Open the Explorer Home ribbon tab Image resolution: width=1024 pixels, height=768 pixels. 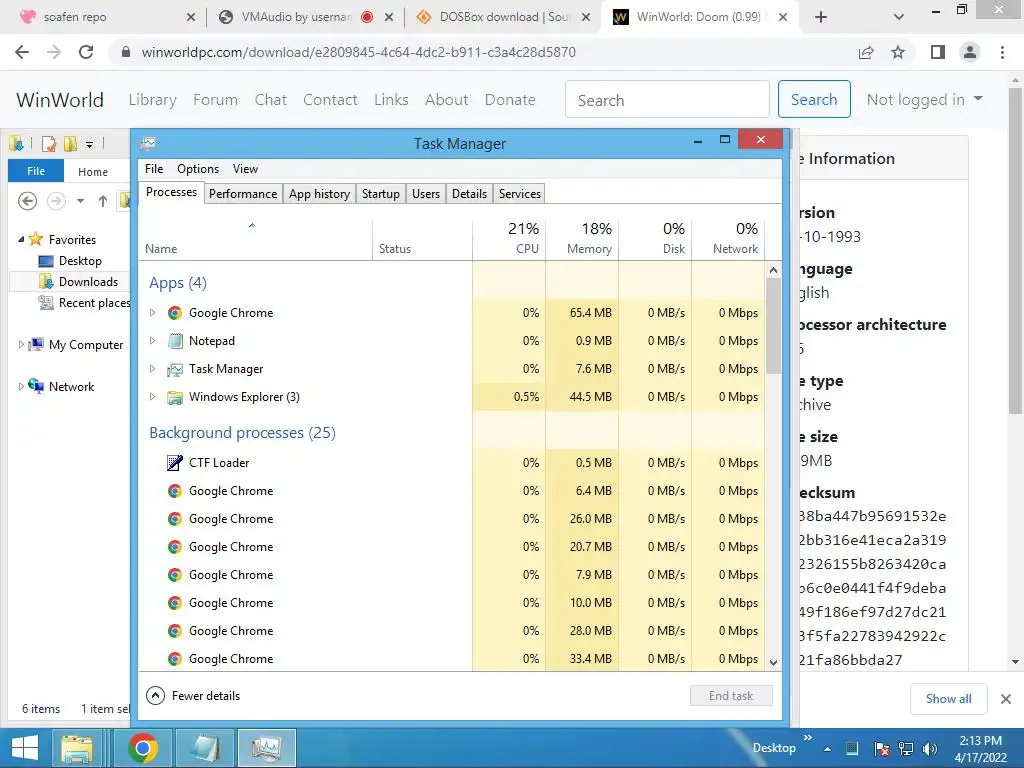pos(93,172)
